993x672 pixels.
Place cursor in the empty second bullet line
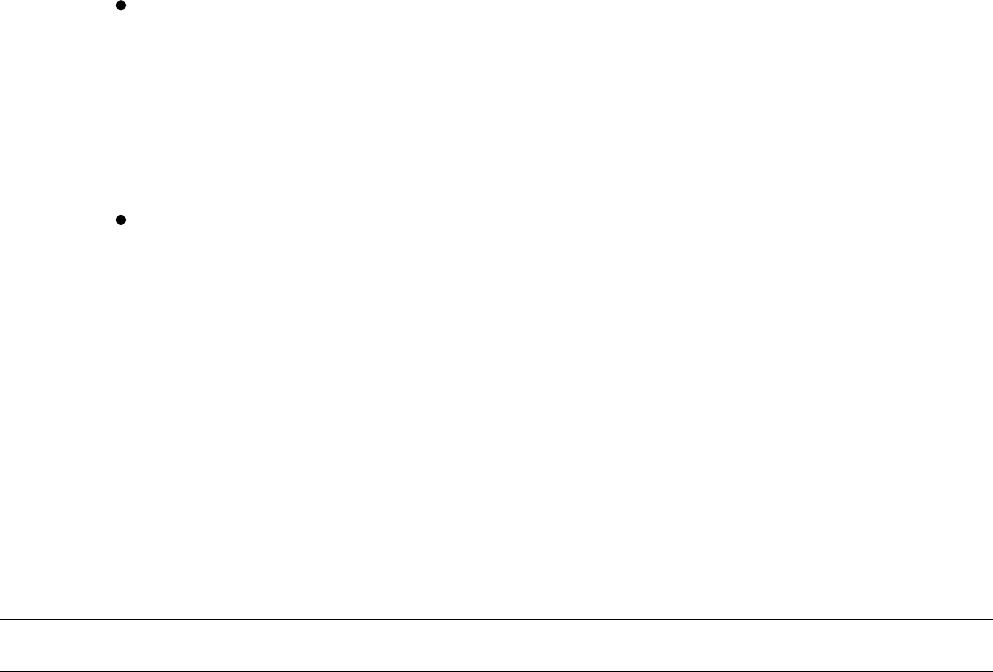pyautogui.click(x=557, y=220)
